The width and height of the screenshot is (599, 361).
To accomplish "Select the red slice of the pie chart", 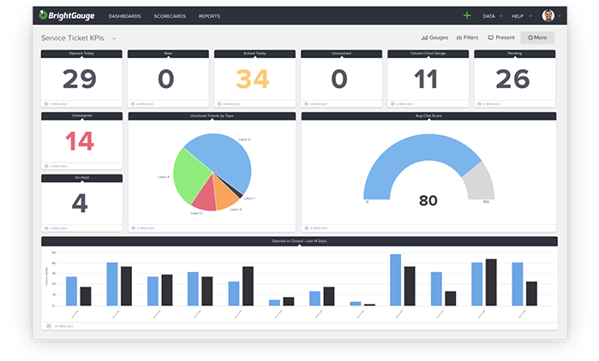I will (x=206, y=197).
